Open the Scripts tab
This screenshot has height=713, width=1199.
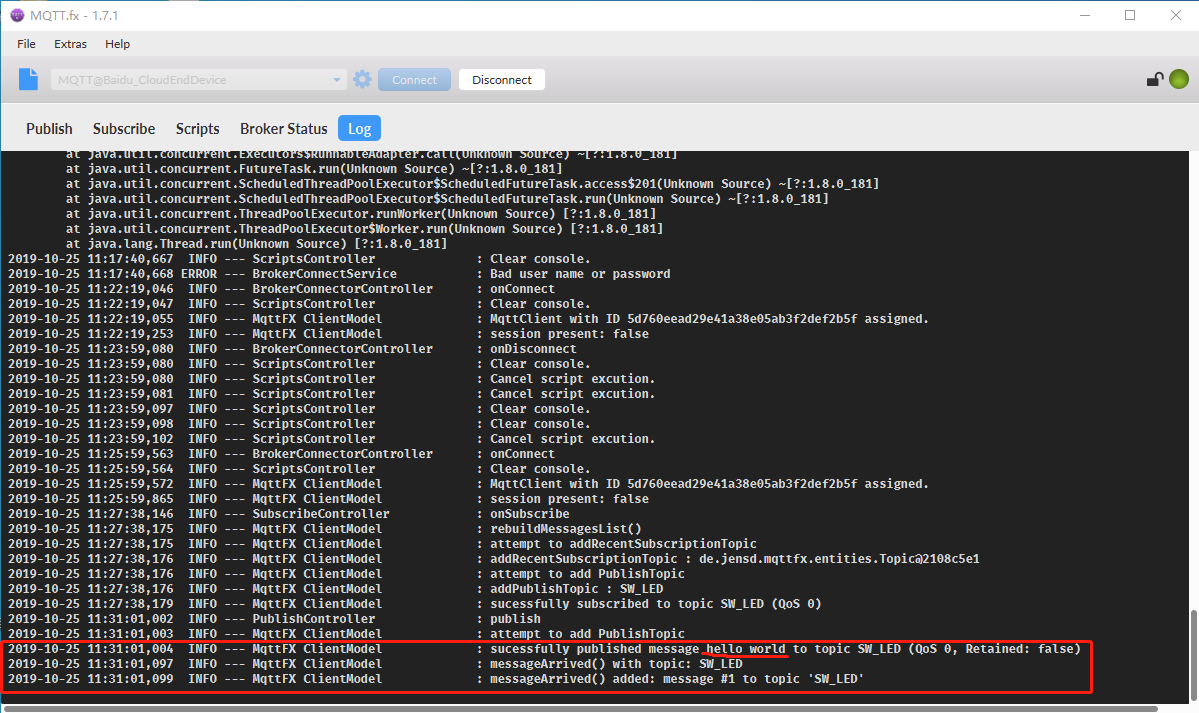pos(197,128)
